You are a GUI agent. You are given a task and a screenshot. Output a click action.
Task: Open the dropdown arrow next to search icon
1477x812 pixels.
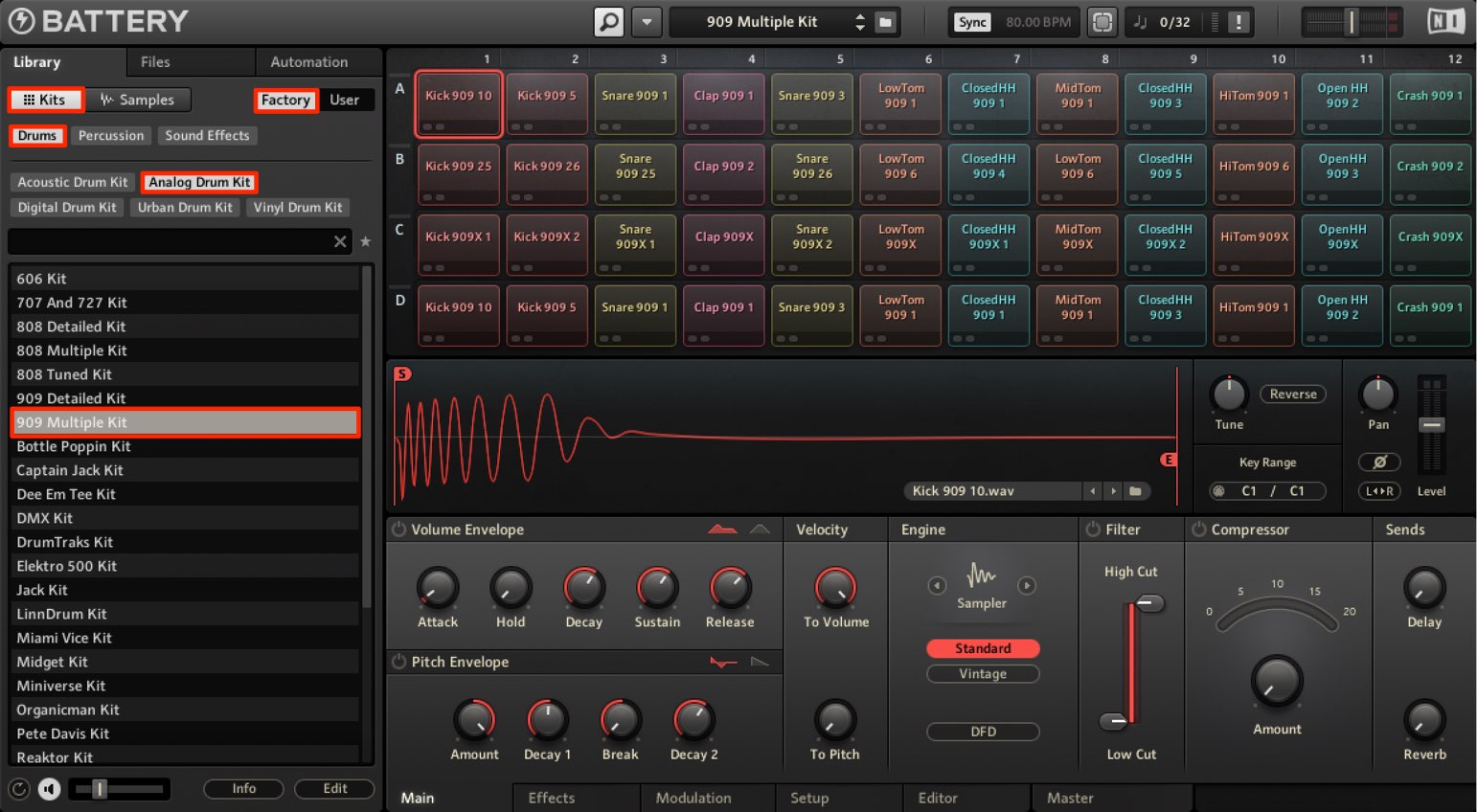tap(647, 21)
